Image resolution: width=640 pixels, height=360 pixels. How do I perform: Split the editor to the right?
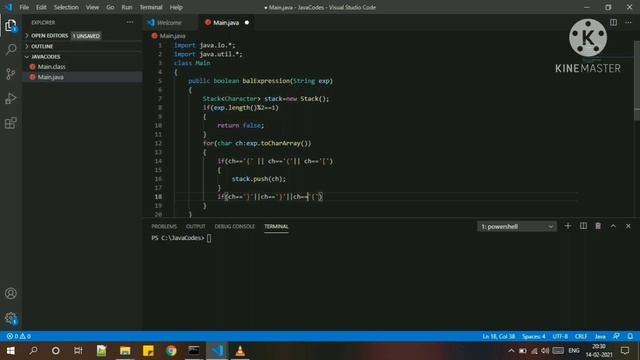point(613,22)
